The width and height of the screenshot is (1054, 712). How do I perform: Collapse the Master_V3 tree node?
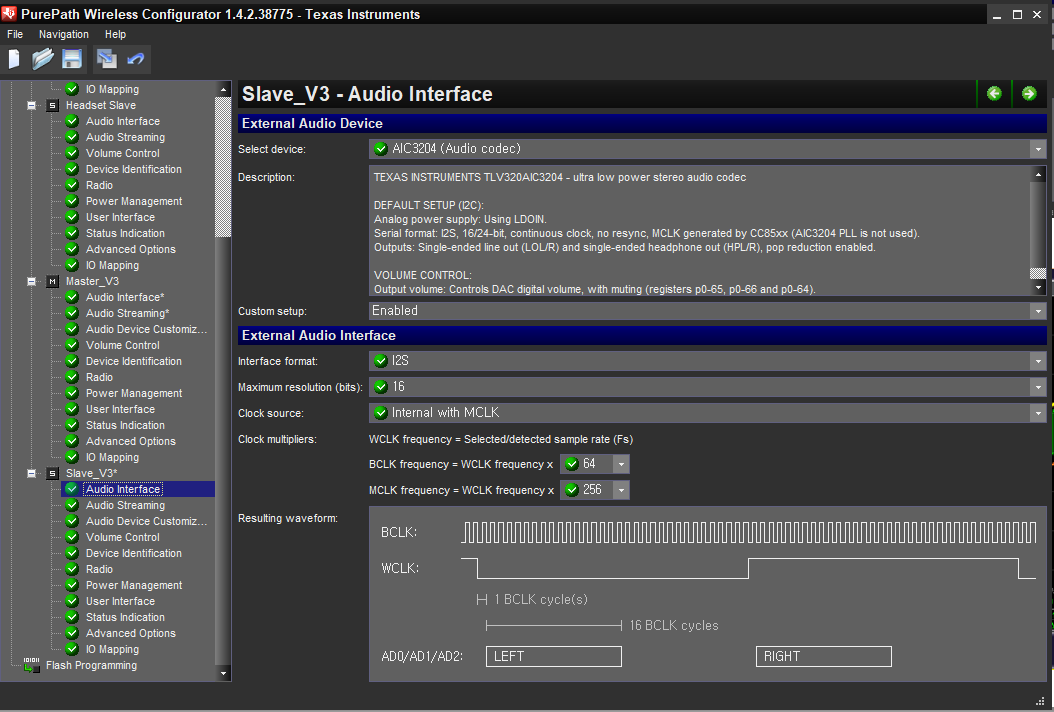(x=32, y=281)
